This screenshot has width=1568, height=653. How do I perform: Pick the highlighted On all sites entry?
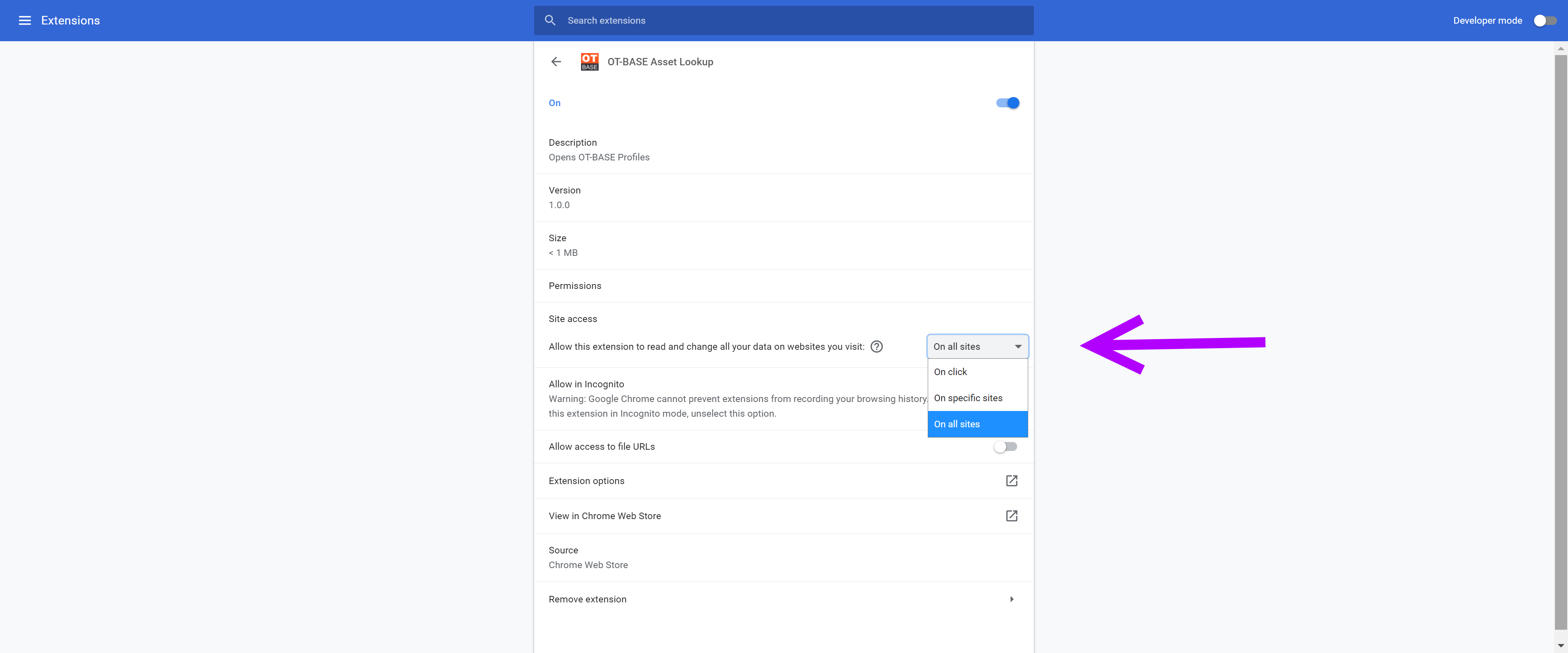[977, 424]
